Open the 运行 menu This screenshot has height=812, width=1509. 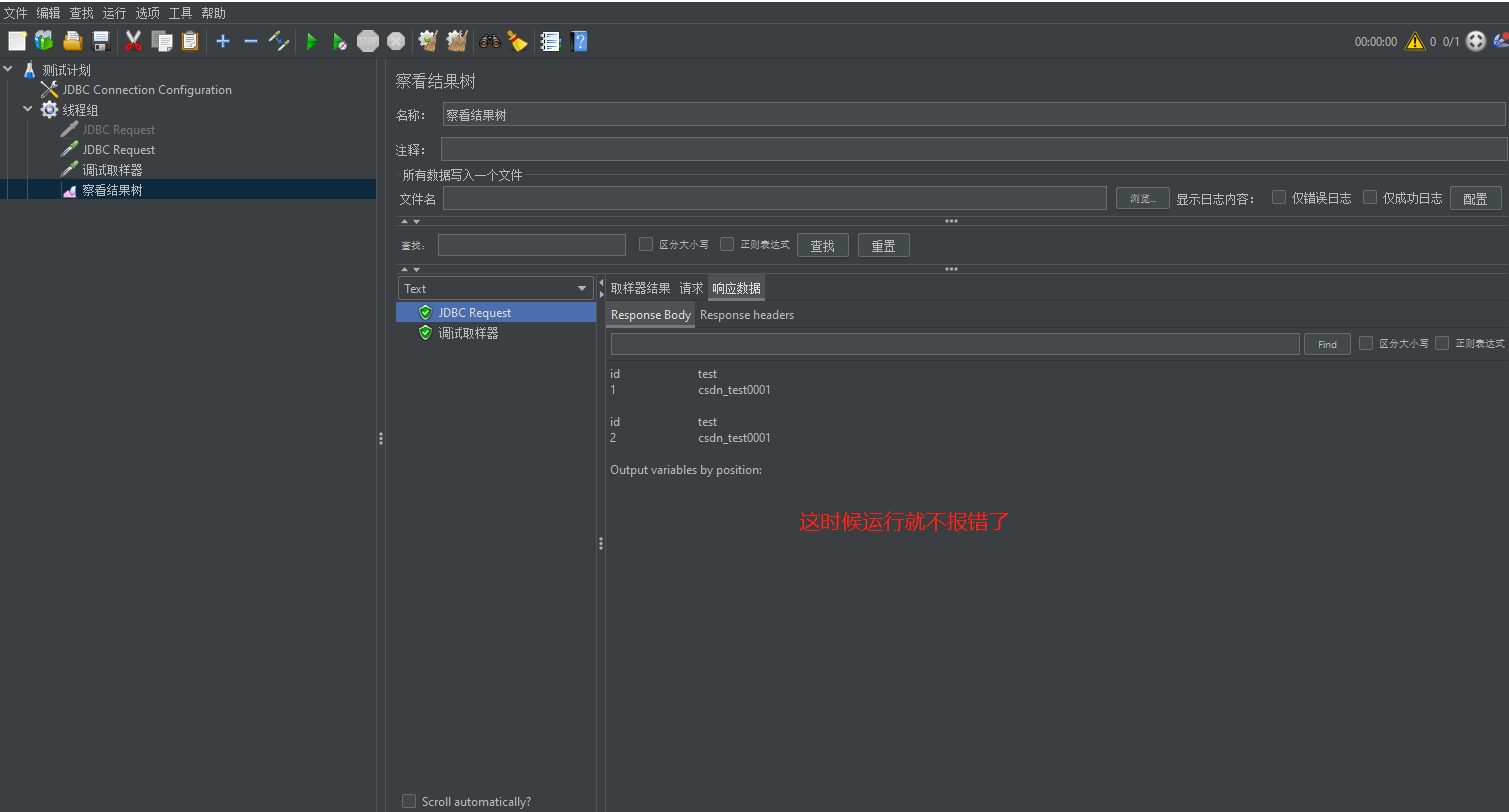pyautogui.click(x=114, y=13)
